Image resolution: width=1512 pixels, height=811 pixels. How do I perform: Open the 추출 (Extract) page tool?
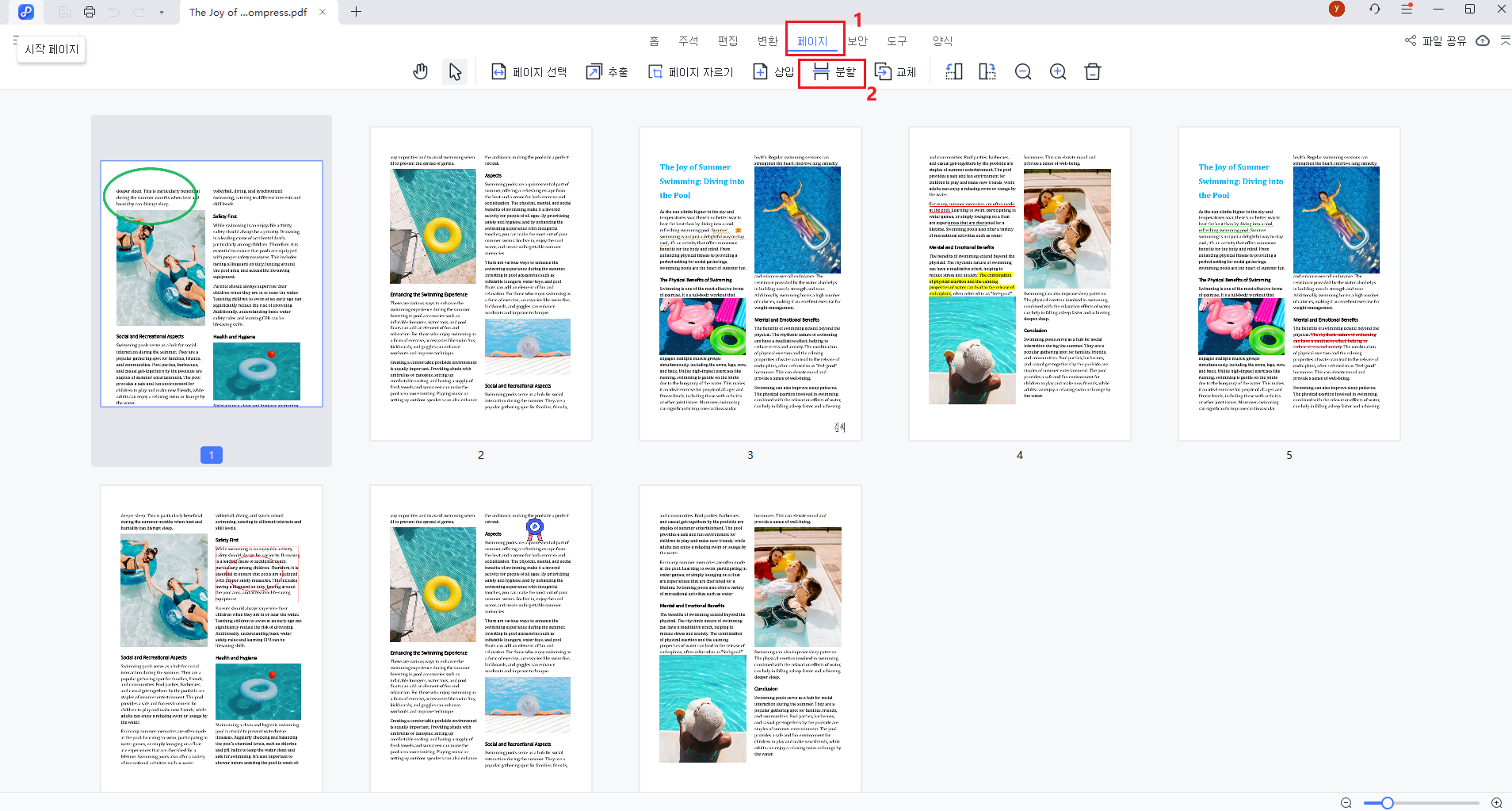(x=606, y=71)
